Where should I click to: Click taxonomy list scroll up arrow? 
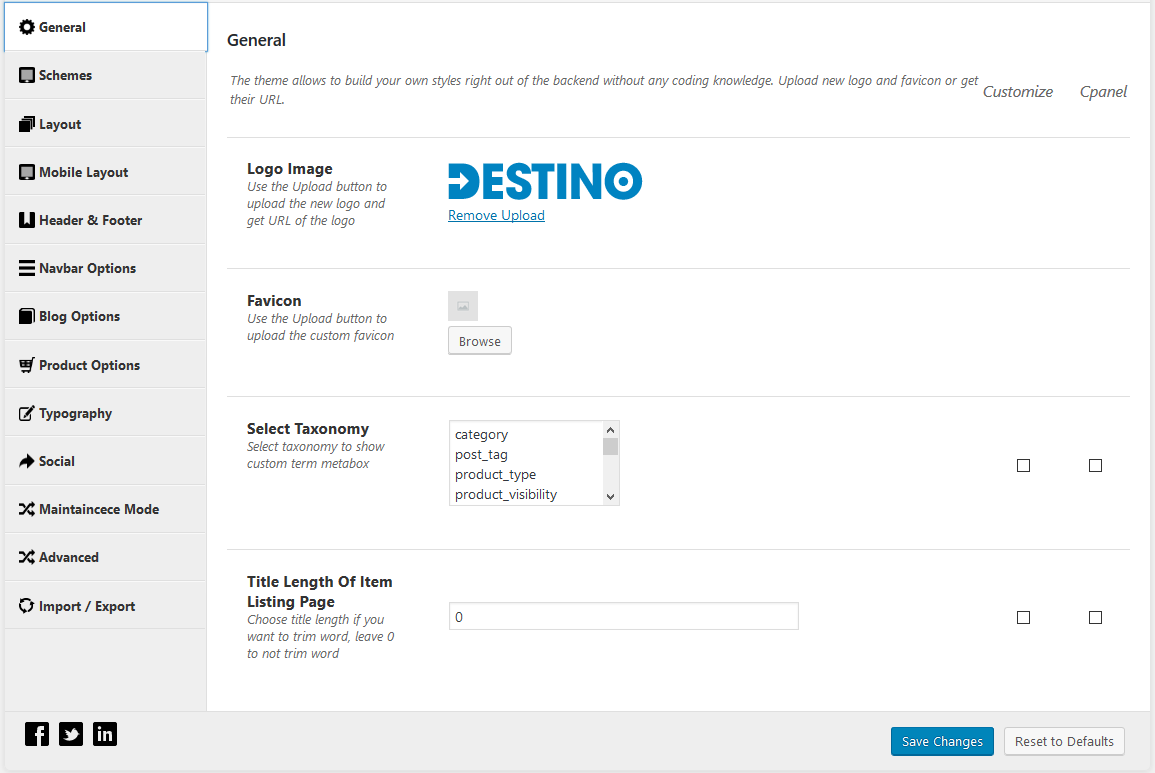click(x=610, y=430)
